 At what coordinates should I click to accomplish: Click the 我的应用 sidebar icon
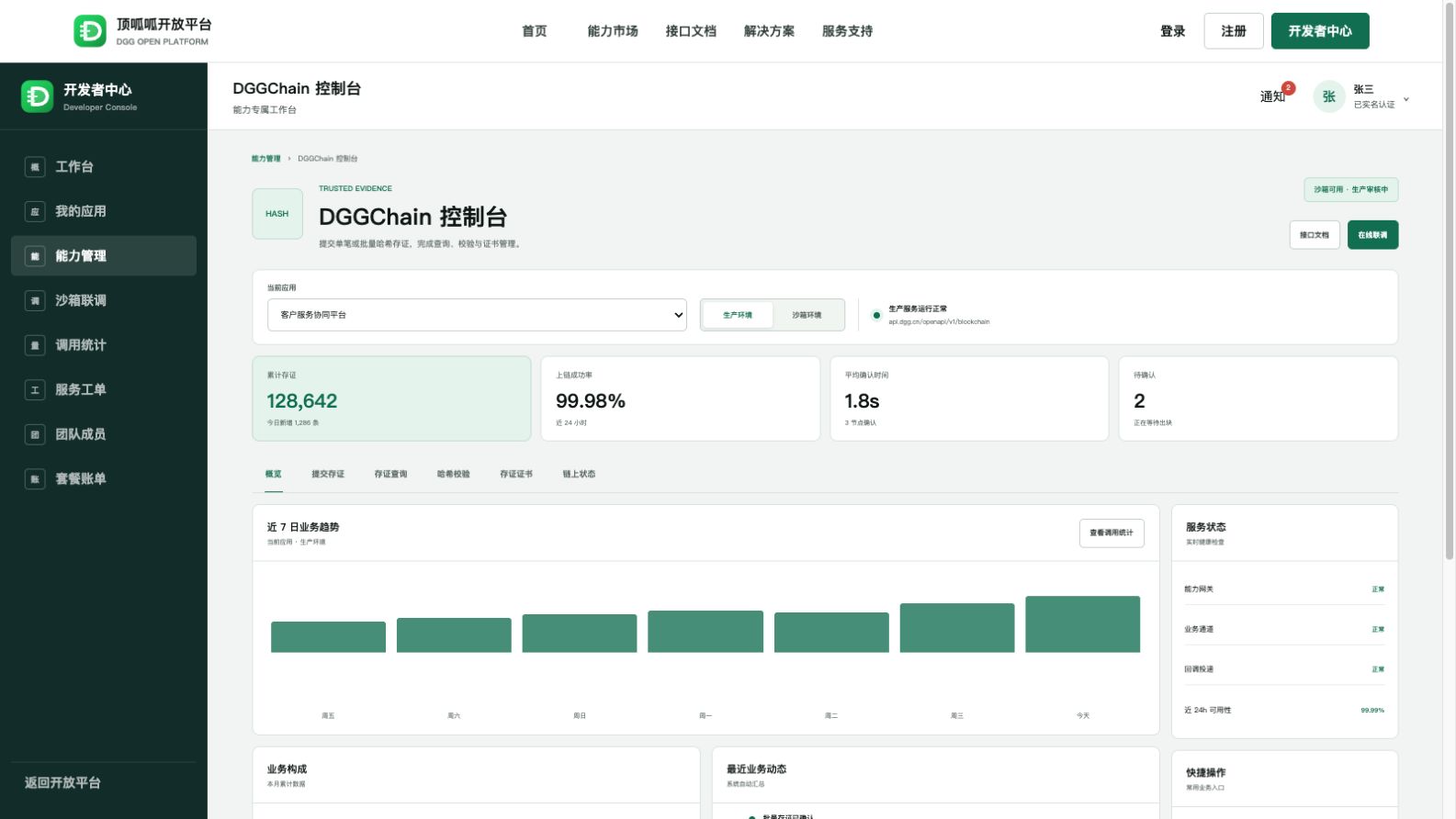35,211
